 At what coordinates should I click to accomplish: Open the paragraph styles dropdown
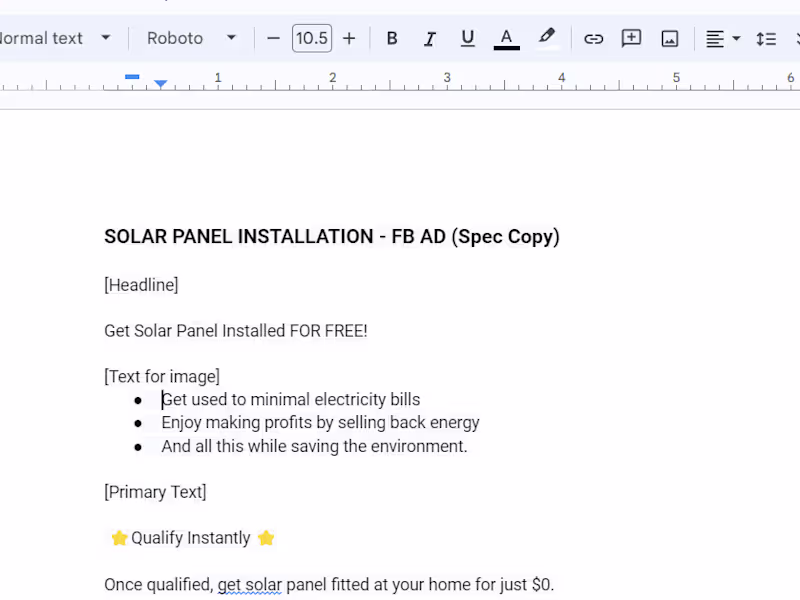click(x=55, y=38)
